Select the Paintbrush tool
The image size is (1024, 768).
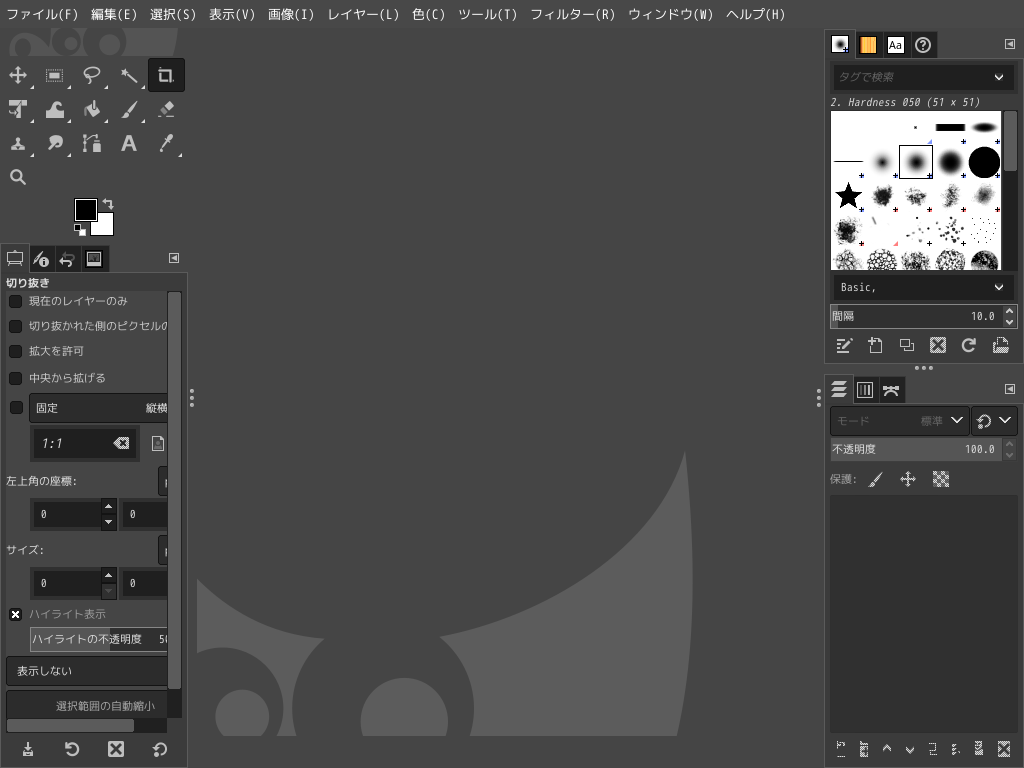129,109
